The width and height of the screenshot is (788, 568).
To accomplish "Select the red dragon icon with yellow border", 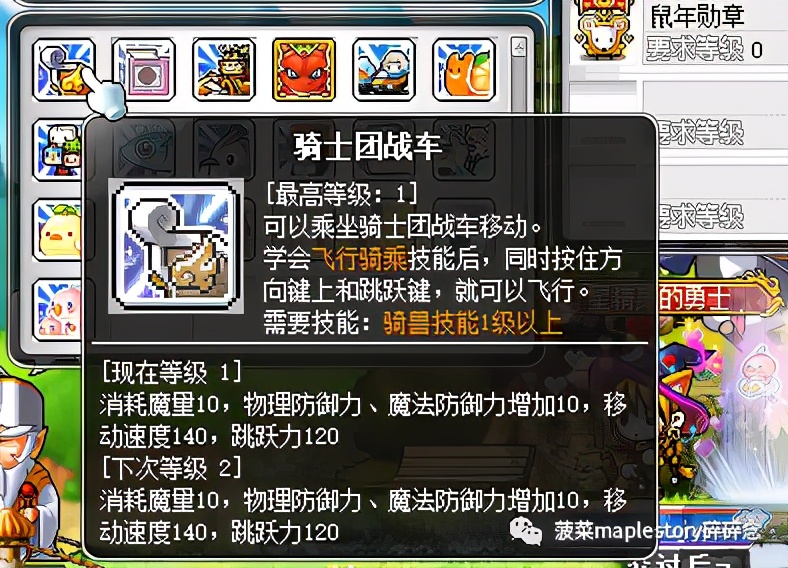I will point(304,70).
